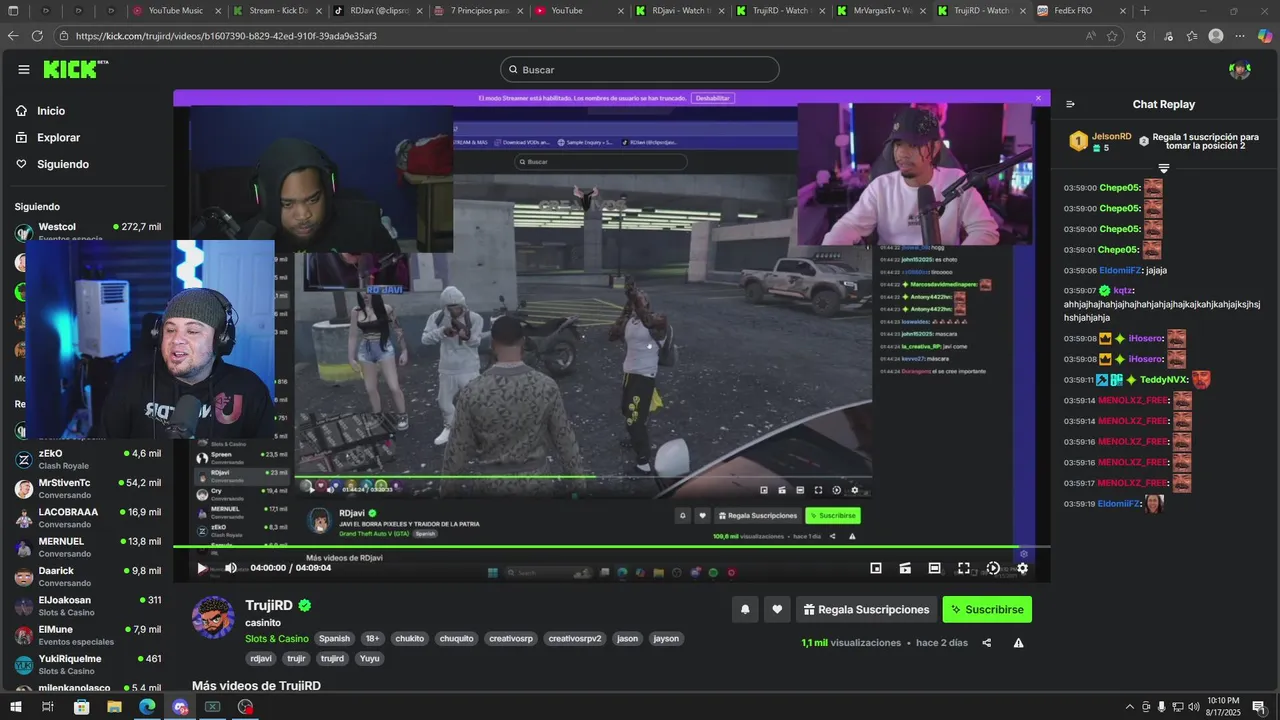Open Explorar in the sidebar
The height and width of the screenshot is (720, 1280).
coord(58,138)
